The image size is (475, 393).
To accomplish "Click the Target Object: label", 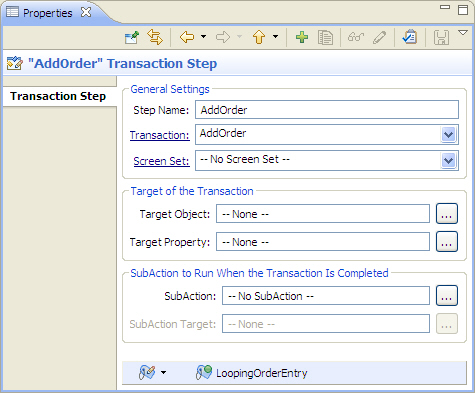I will (175, 214).
